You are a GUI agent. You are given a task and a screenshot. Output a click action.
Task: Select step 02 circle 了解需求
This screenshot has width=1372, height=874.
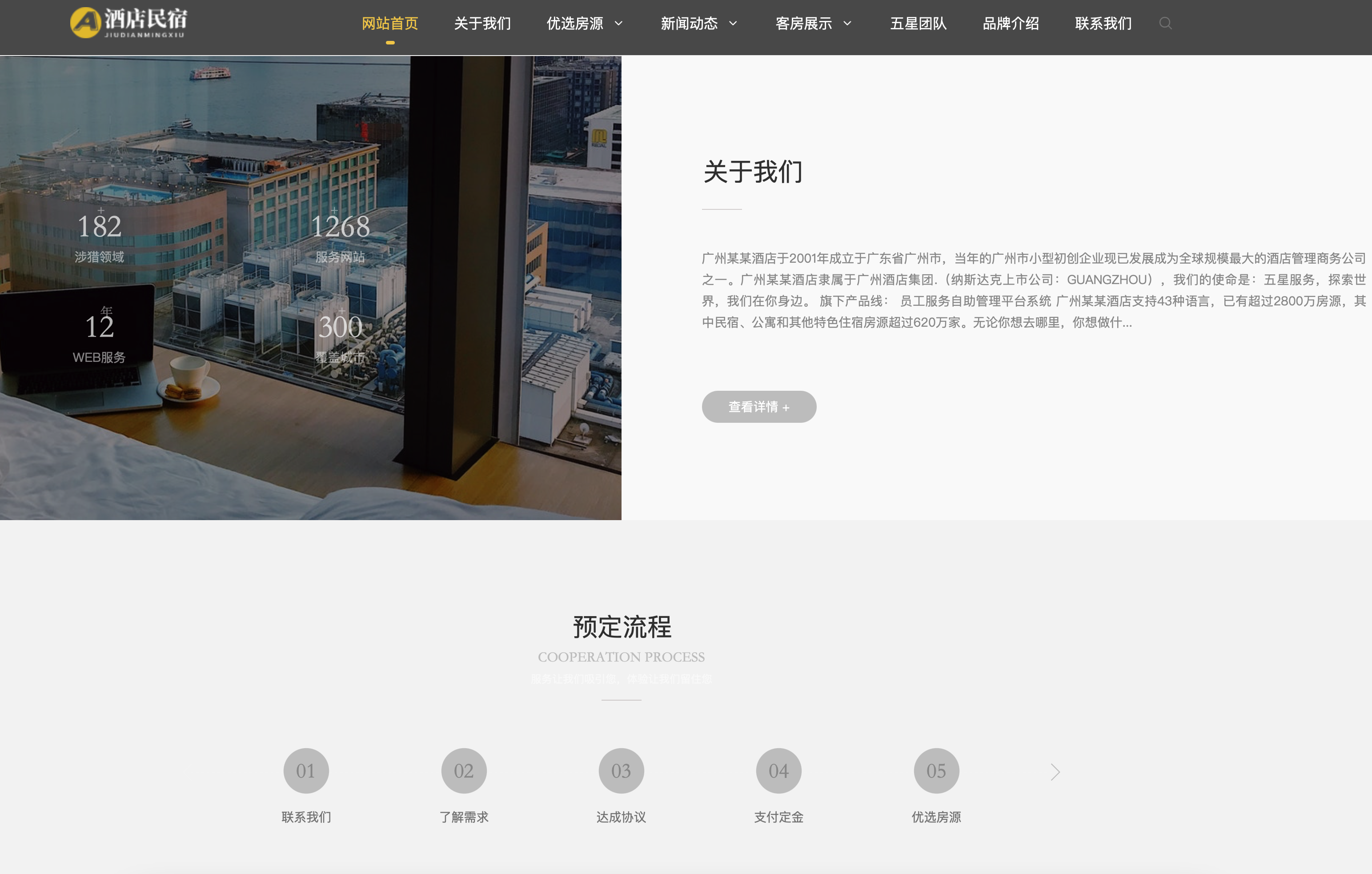point(464,770)
